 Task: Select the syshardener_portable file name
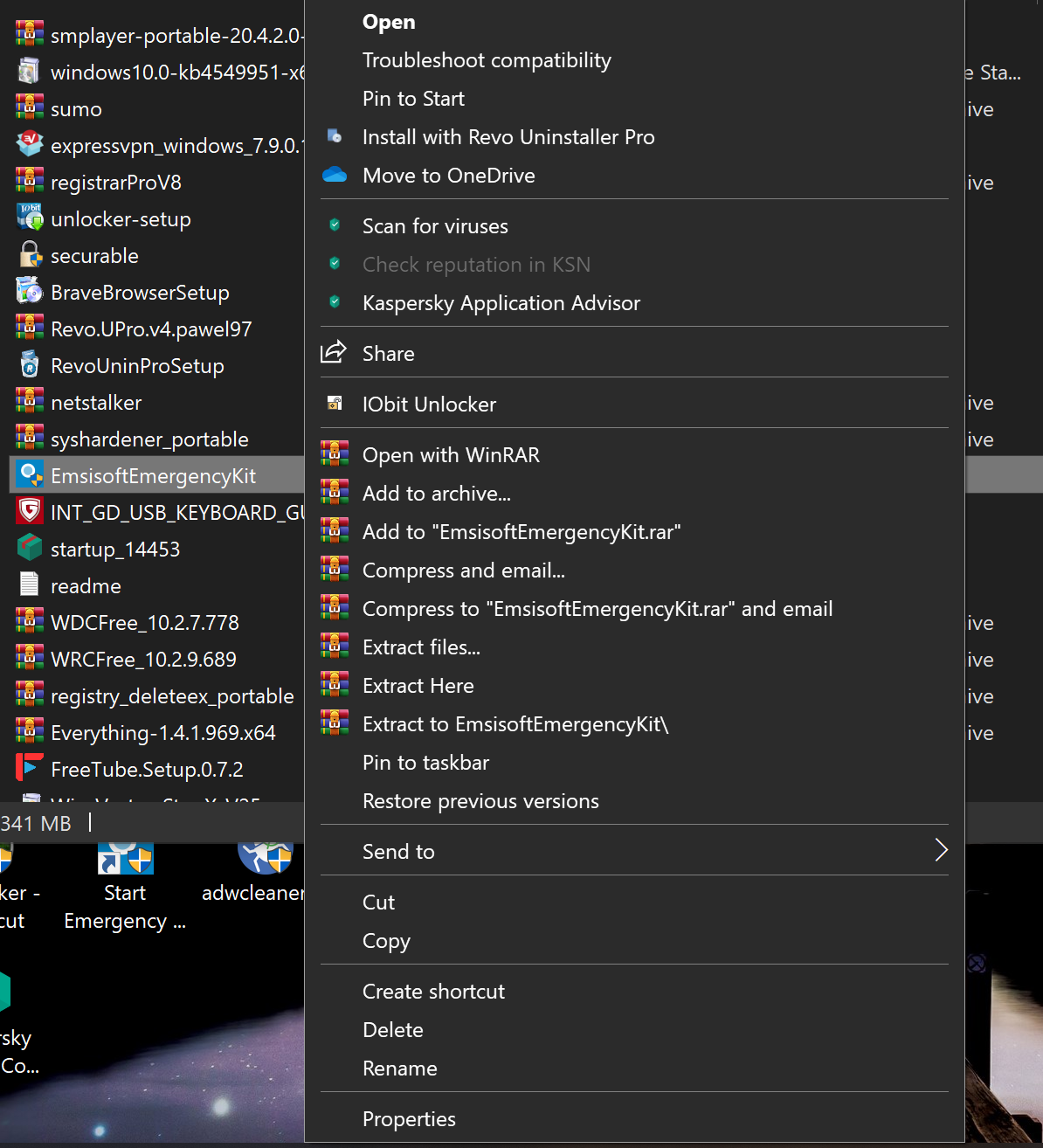[149, 439]
